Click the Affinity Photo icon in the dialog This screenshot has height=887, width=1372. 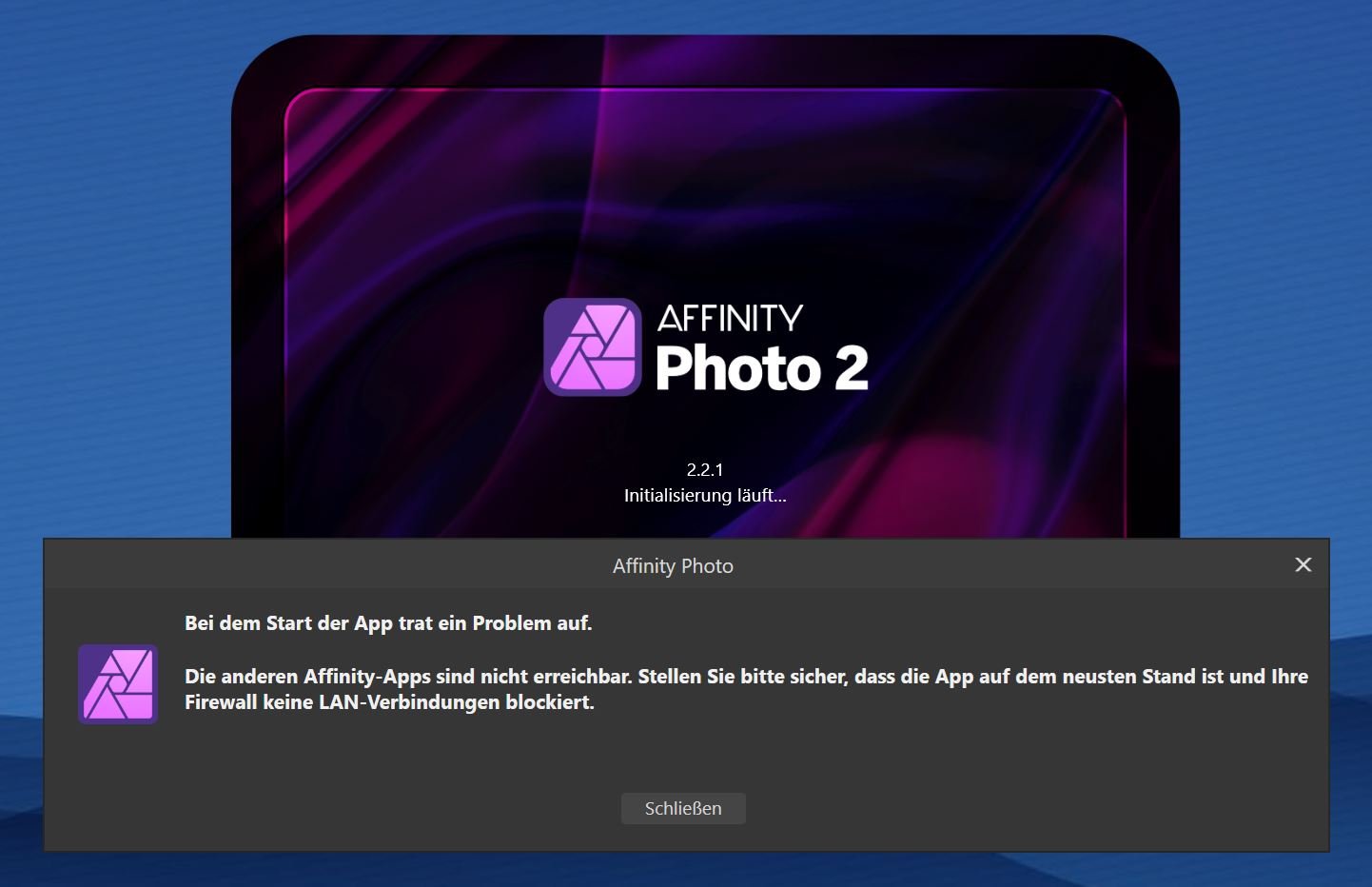point(118,684)
